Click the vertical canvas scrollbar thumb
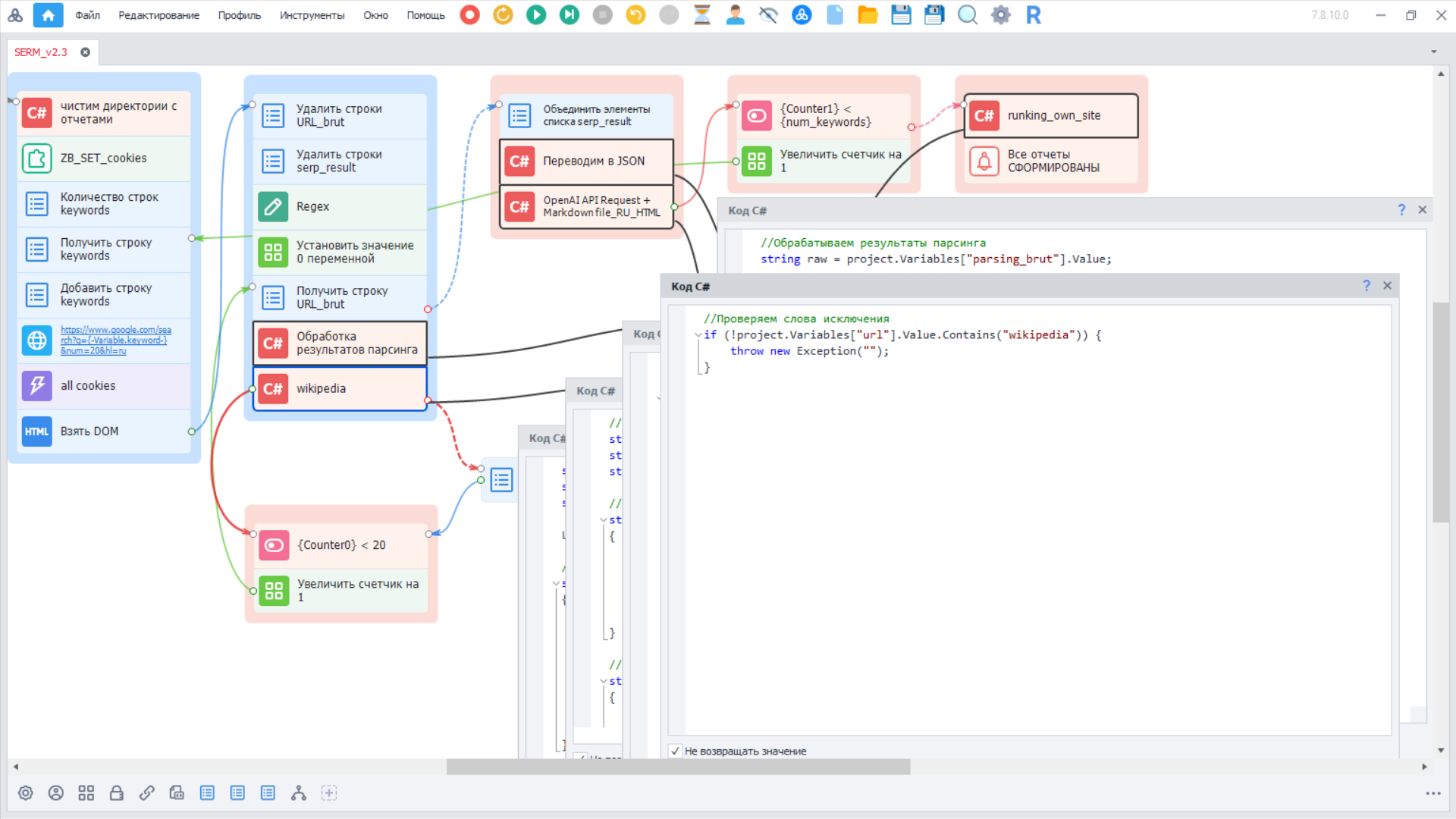The height and width of the screenshot is (819, 1456). 1441,413
